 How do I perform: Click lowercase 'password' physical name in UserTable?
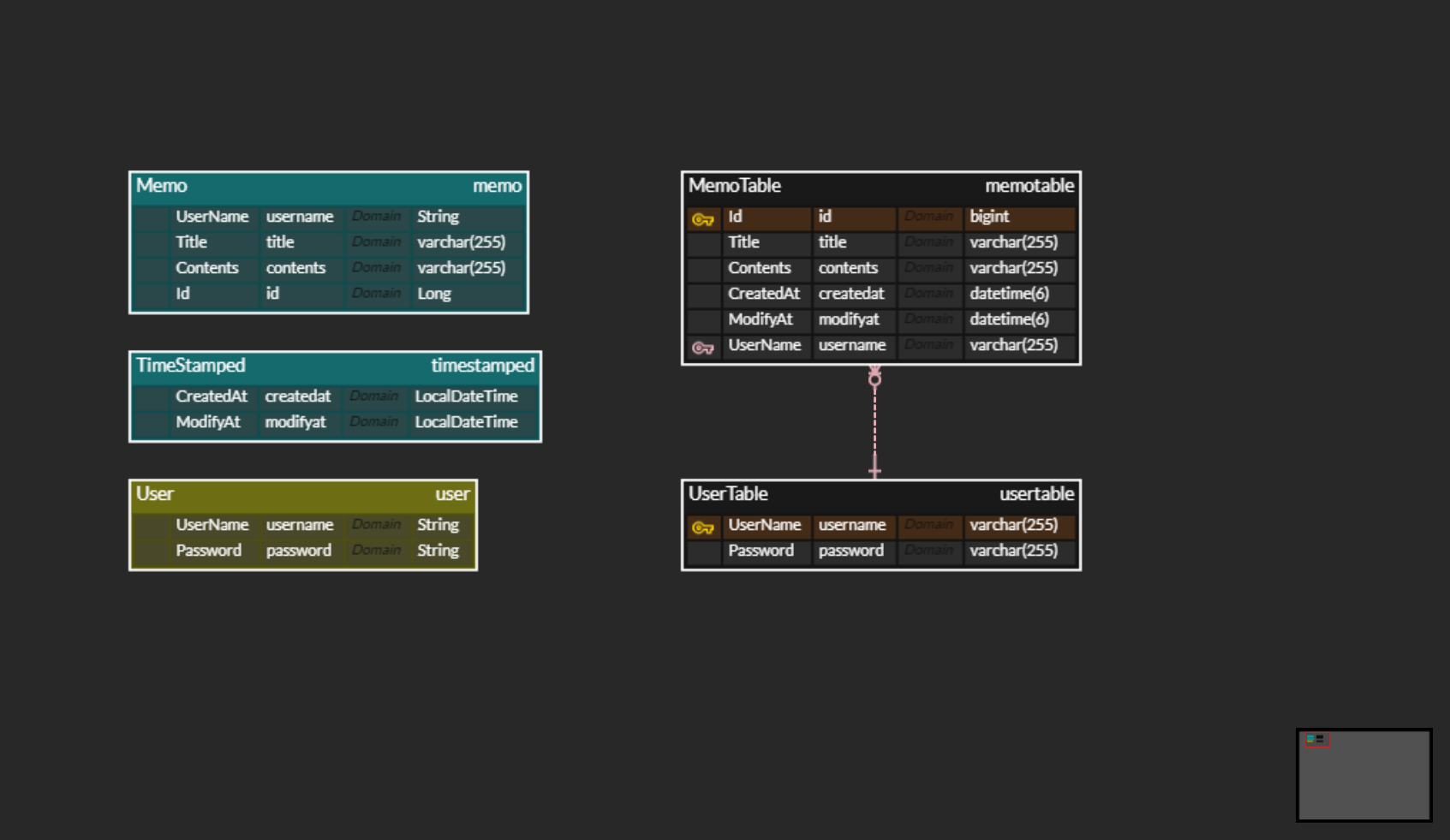pos(851,551)
